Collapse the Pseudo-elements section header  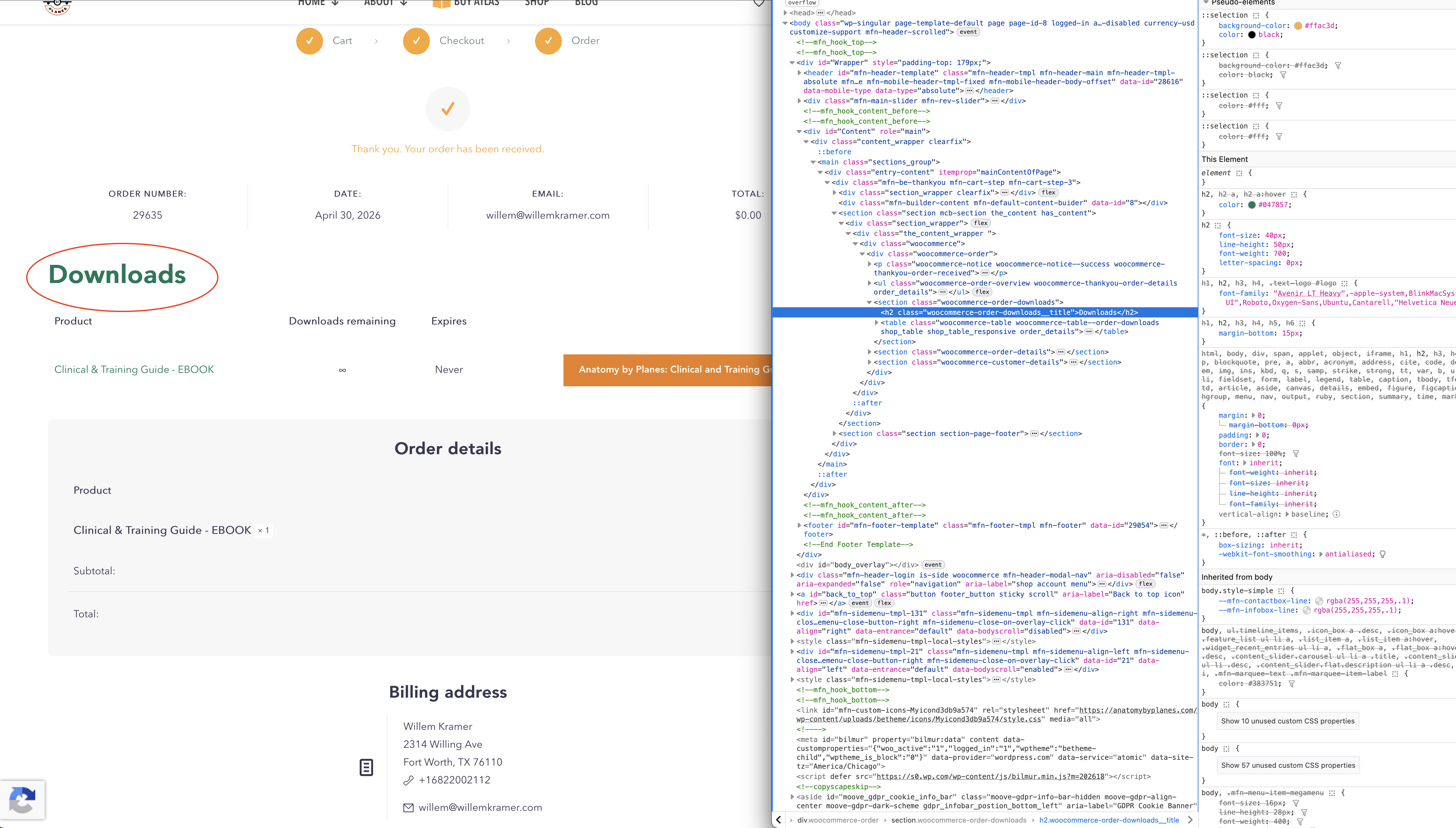[x=1206, y=2]
